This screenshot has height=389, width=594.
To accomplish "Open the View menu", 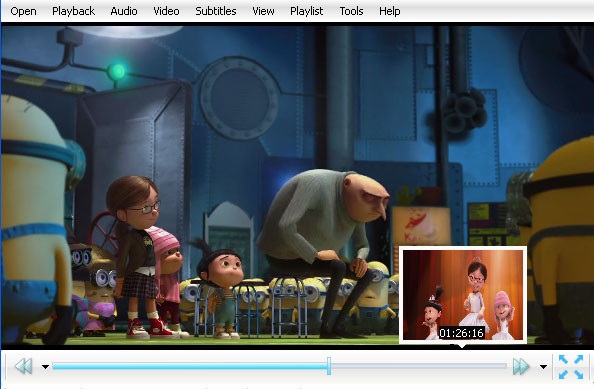I will [x=263, y=11].
